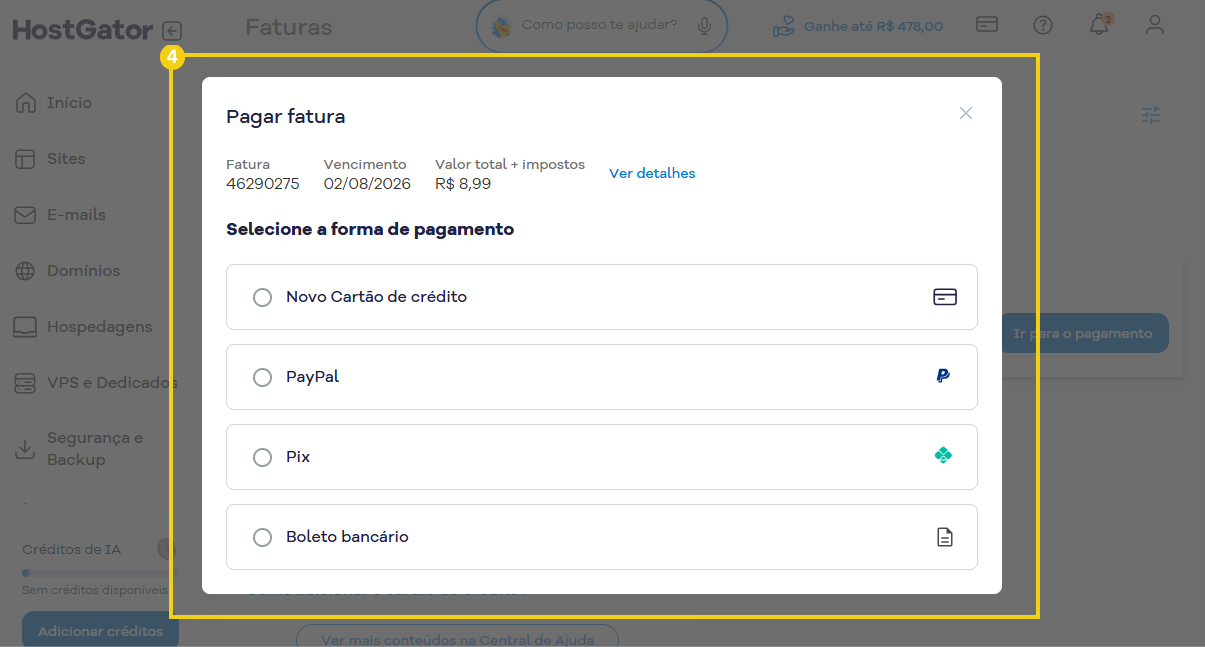Click the Pix logo icon
The width and height of the screenshot is (1205, 647).
pyautogui.click(x=943, y=455)
